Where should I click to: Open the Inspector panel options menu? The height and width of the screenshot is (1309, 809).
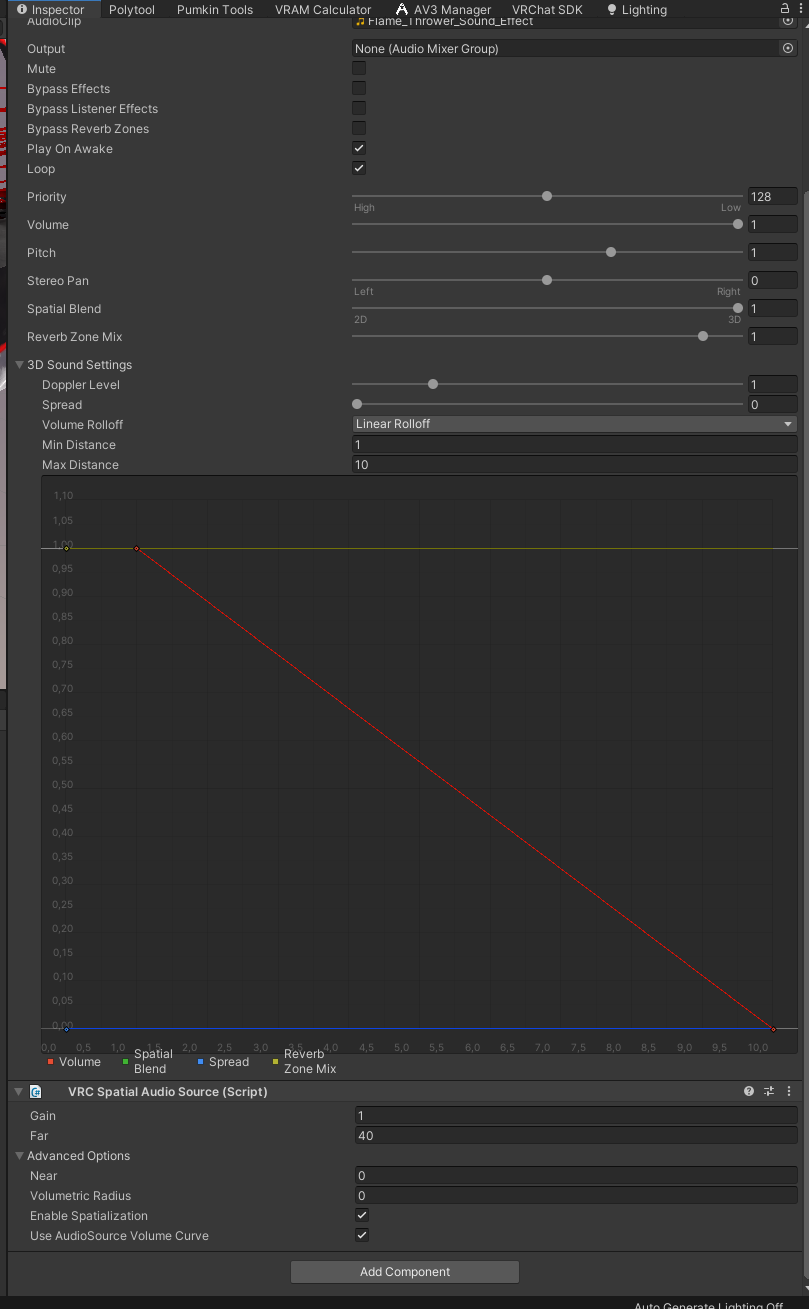[802, 9]
